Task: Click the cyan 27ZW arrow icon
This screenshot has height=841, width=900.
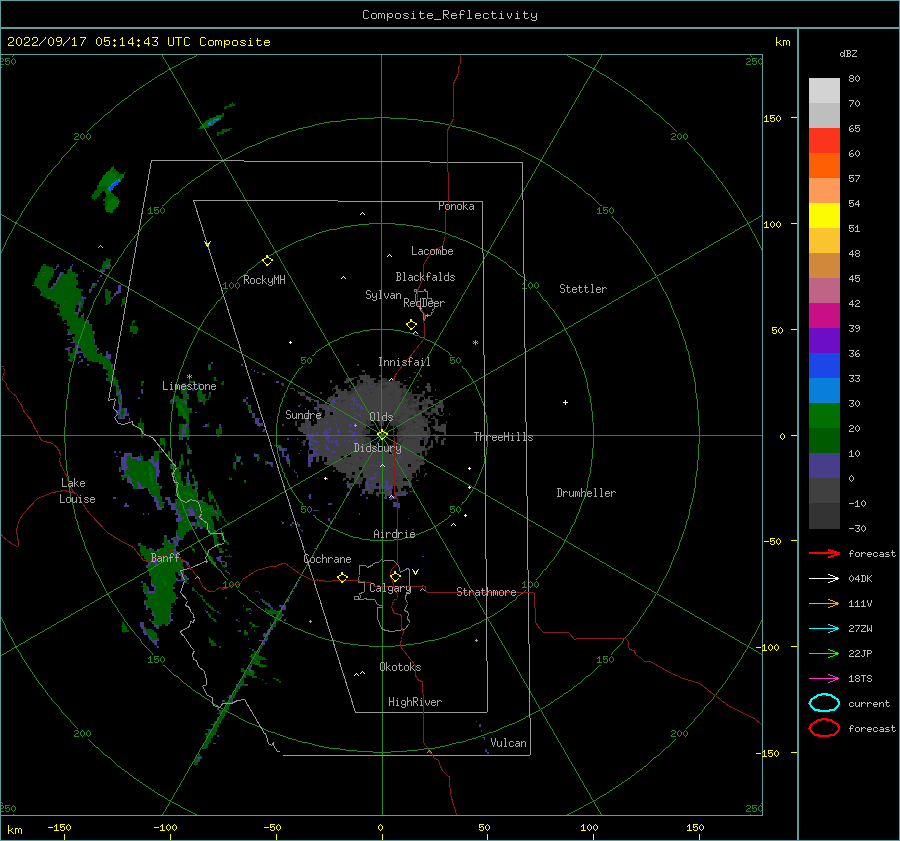Action: [824, 629]
